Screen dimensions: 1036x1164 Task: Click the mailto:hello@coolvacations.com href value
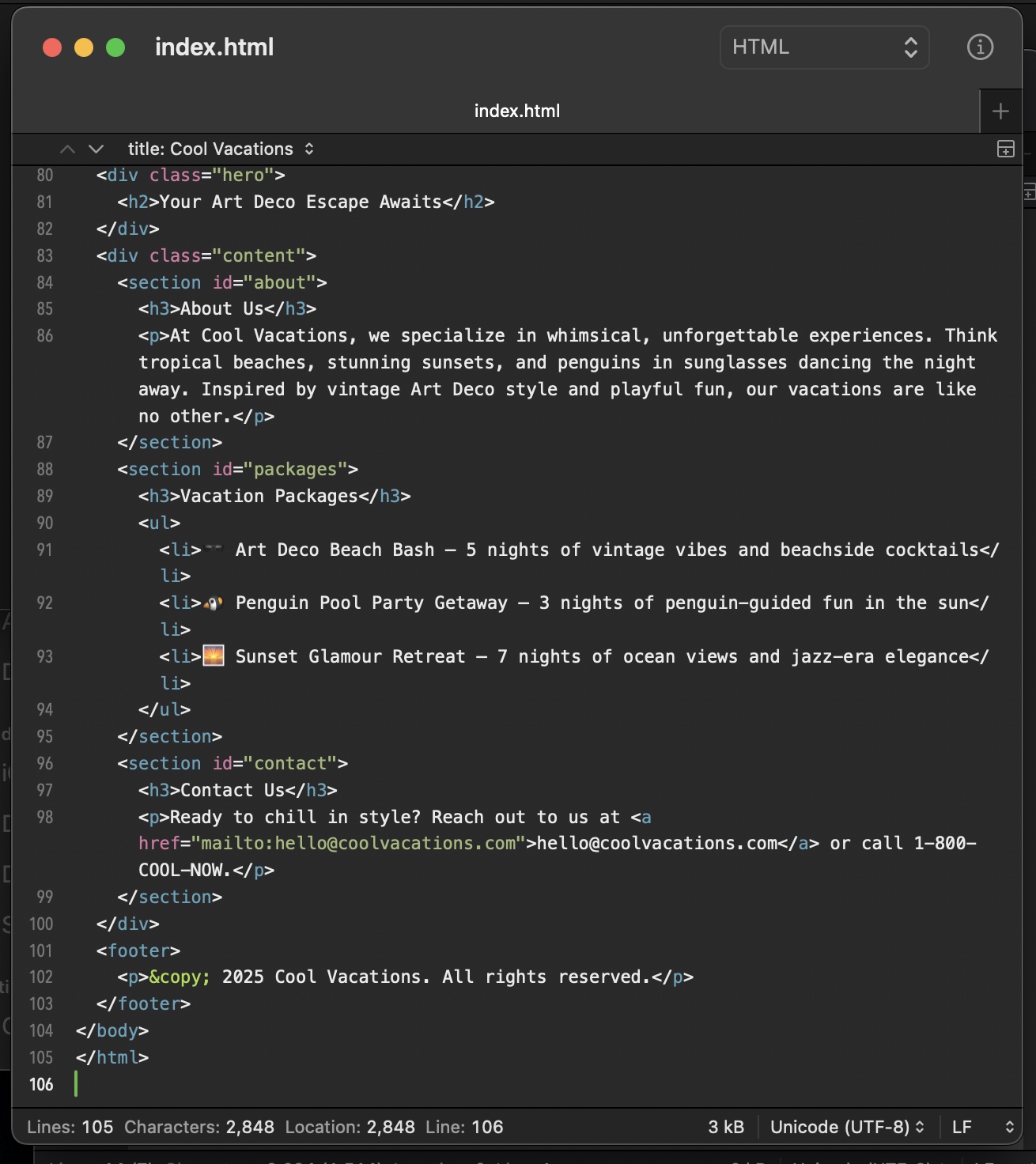358,843
